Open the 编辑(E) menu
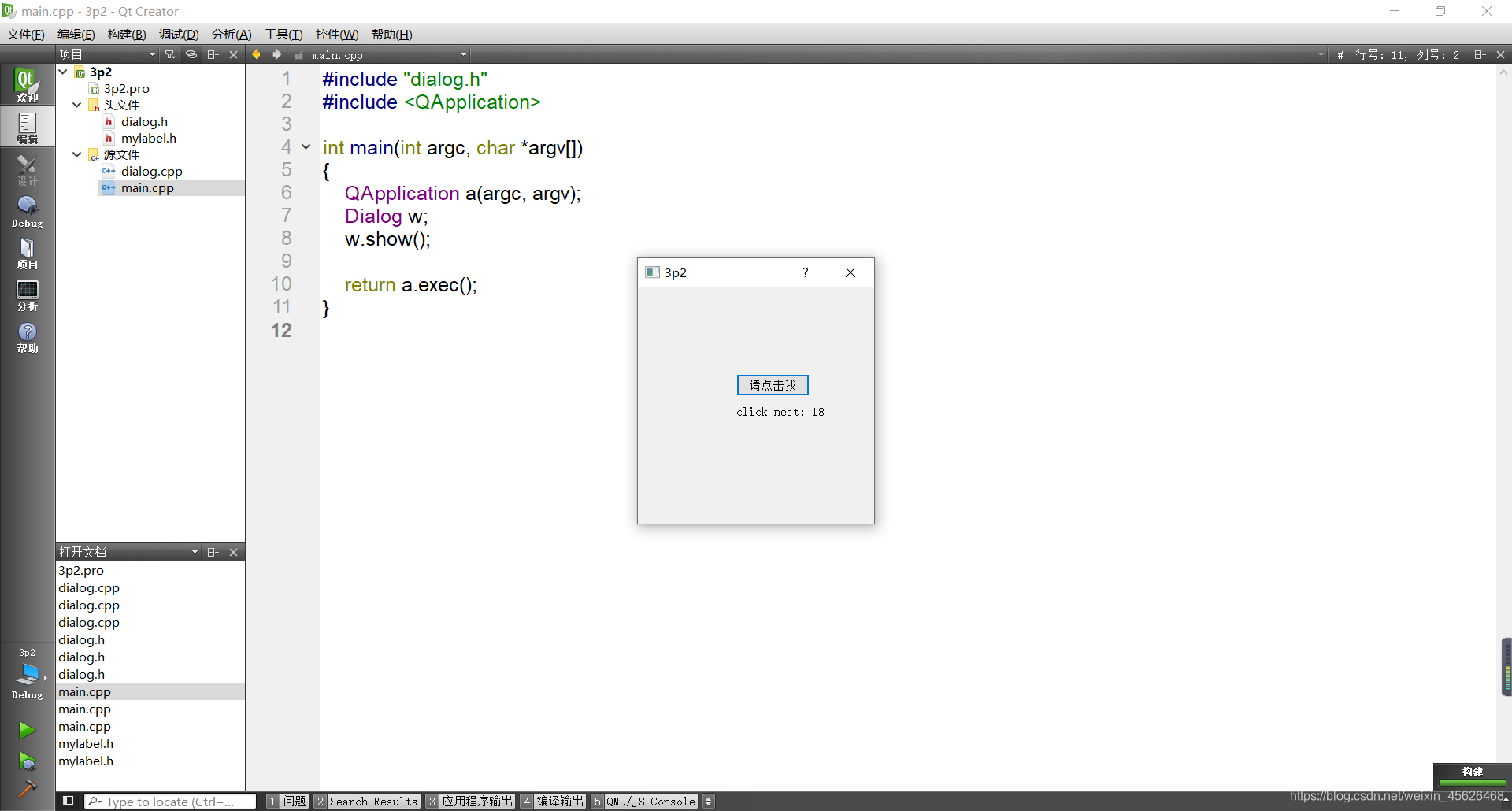This screenshot has height=811, width=1512. [76, 34]
